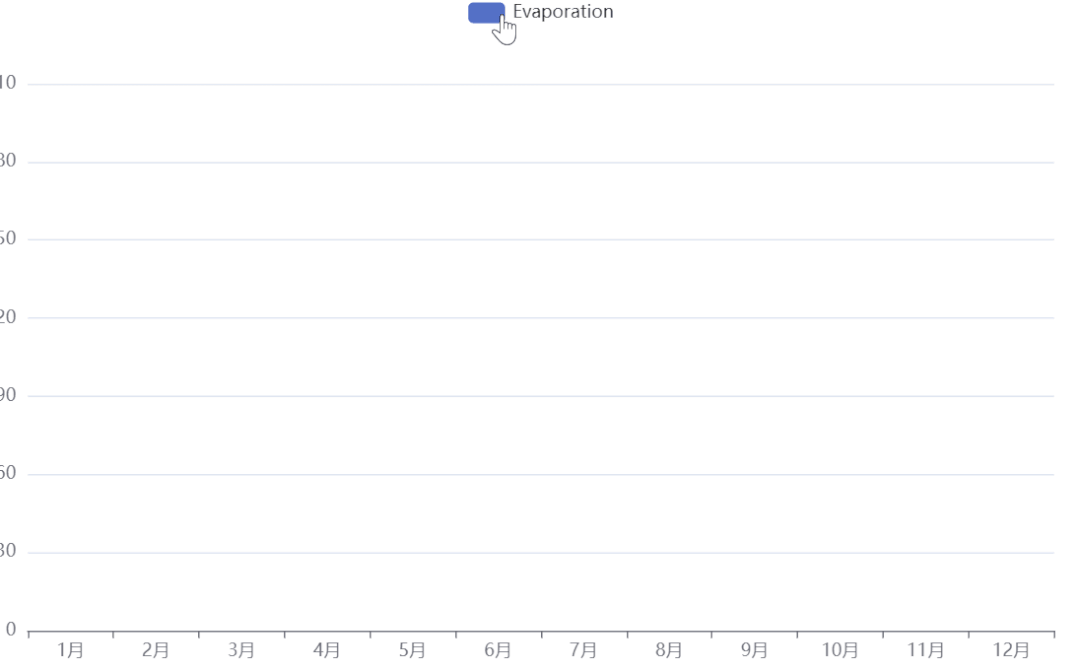Click the 8月 axis label
This screenshot has height=672, width=1079.
pos(669,650)
